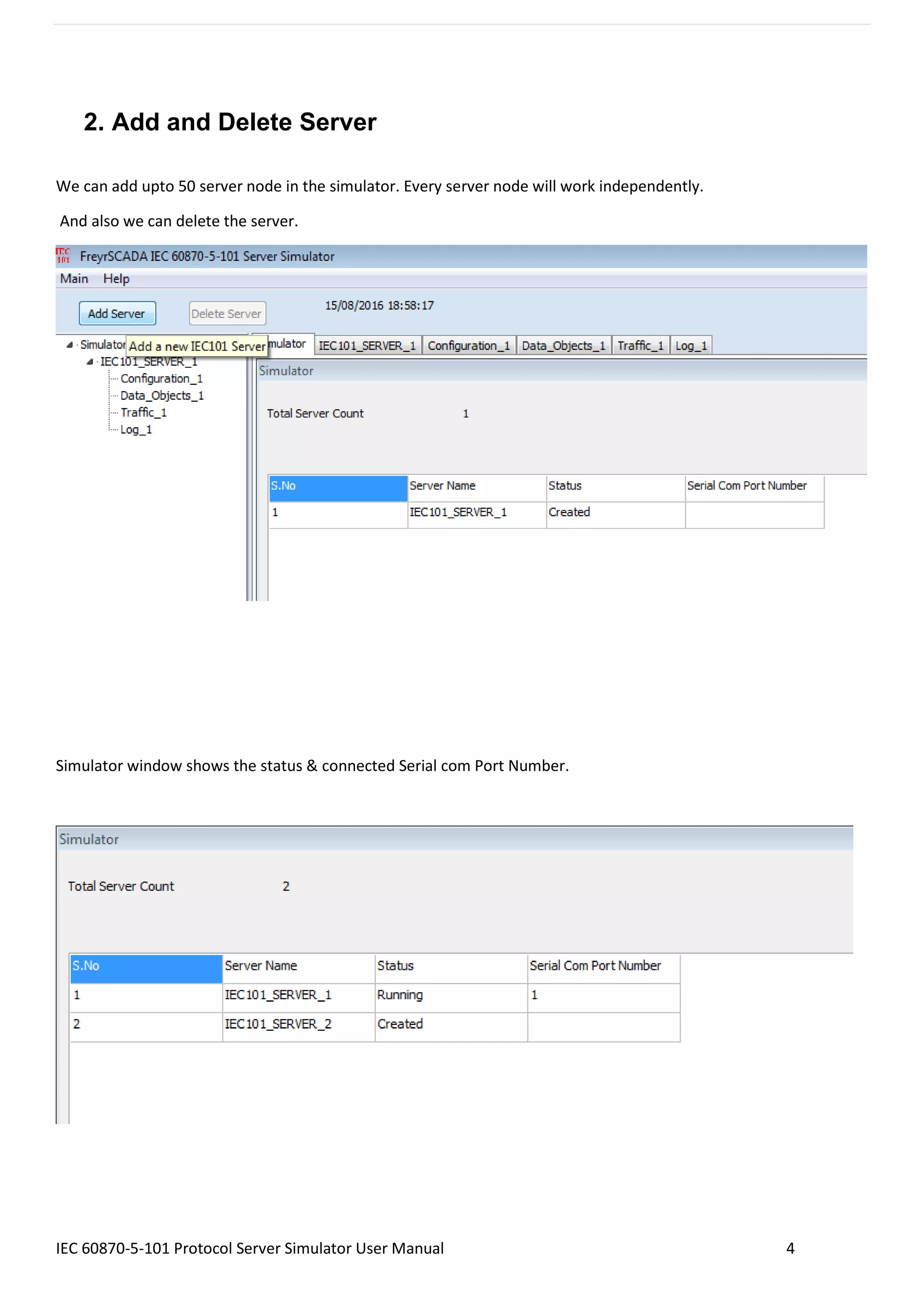Click Status header in lower Simulator table
Image resolution: width=924 pixels, height=1307 pixels.
pyautogui.click(x=451, y=969)
